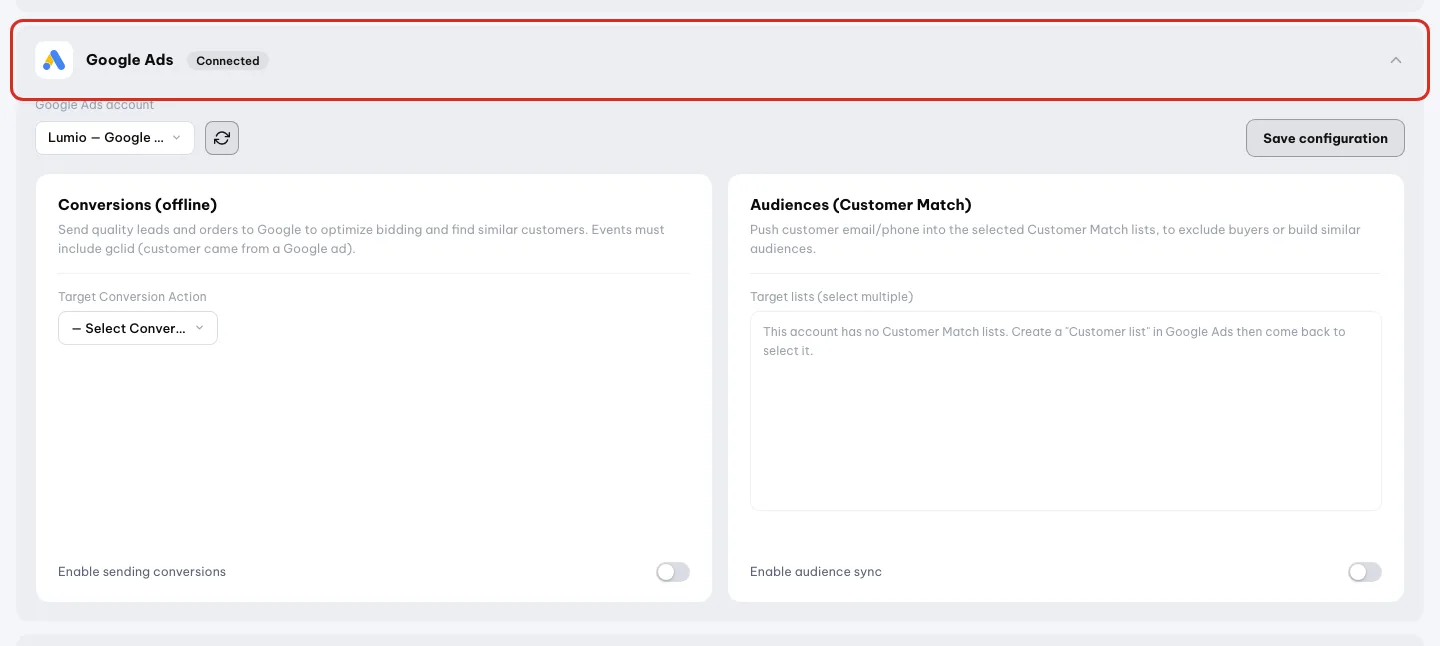Turn on the audience sync toggle
This screenshot has height=646, width=1440.
[x=1365, y=572]
